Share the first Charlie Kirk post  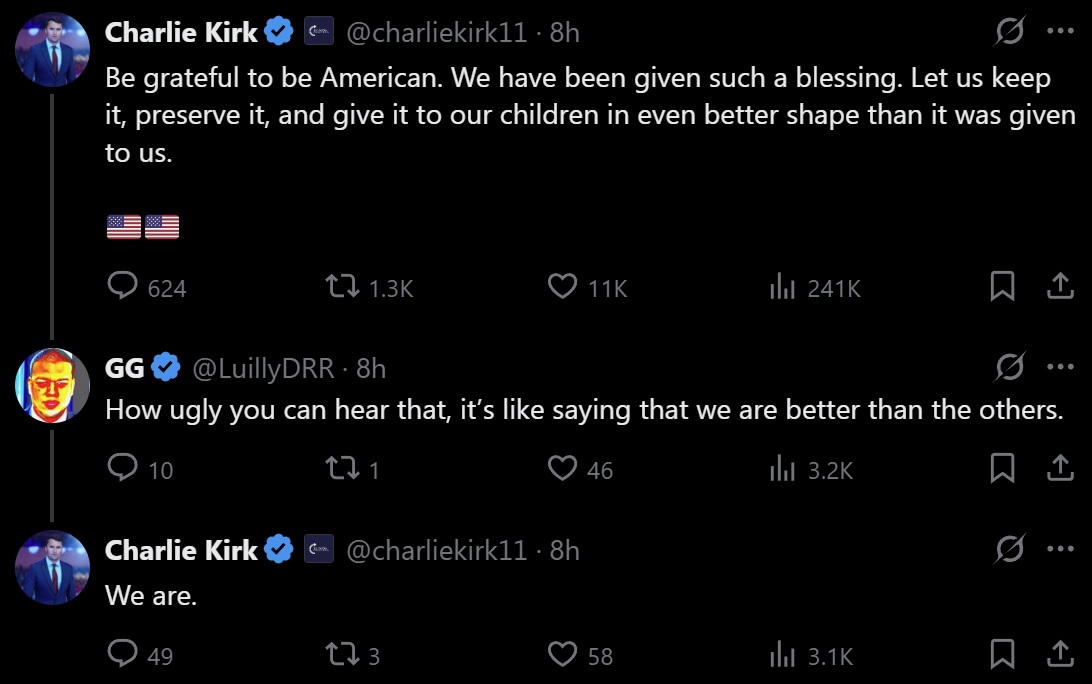(x=1059, y=287)
